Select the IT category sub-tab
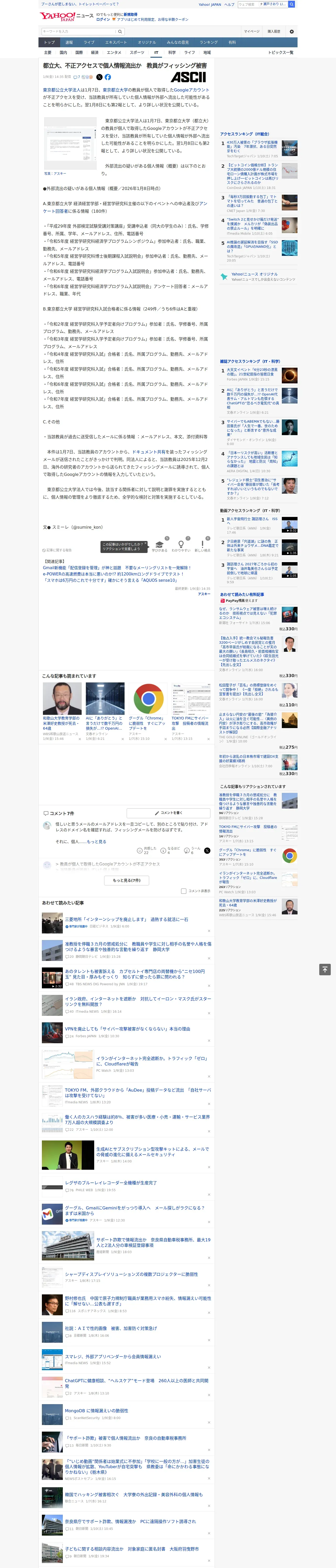Image resolution: width=336 pixels, height=1568 pixels. pos(156,52)
